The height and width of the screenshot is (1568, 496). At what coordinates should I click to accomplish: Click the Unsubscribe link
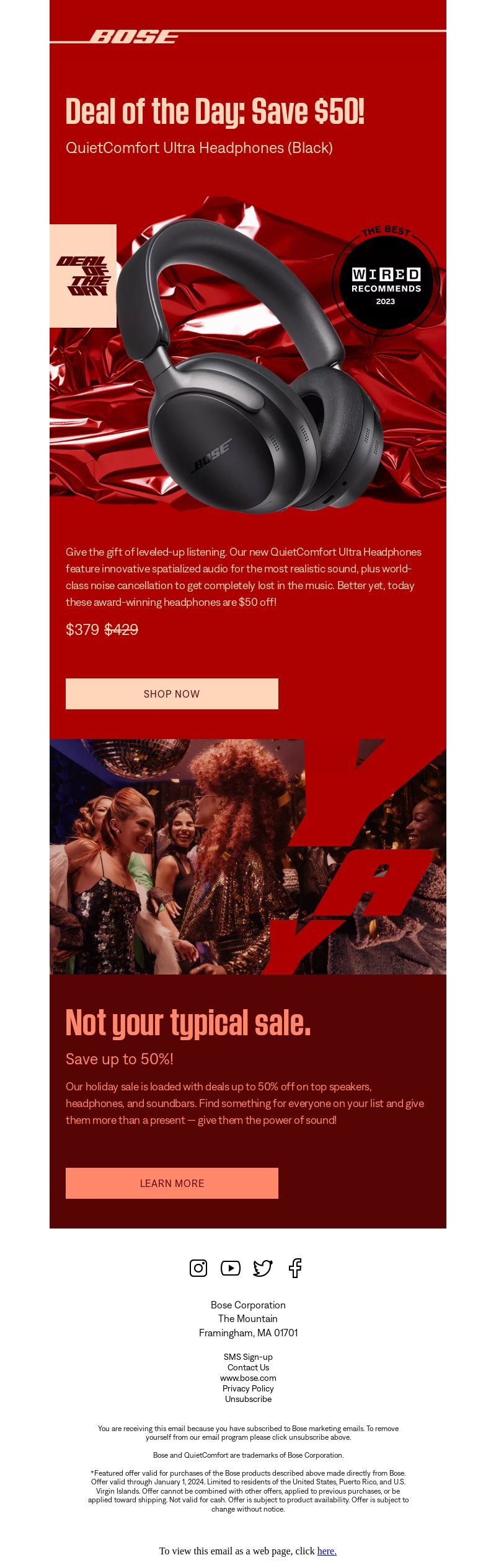point(248,1399)
